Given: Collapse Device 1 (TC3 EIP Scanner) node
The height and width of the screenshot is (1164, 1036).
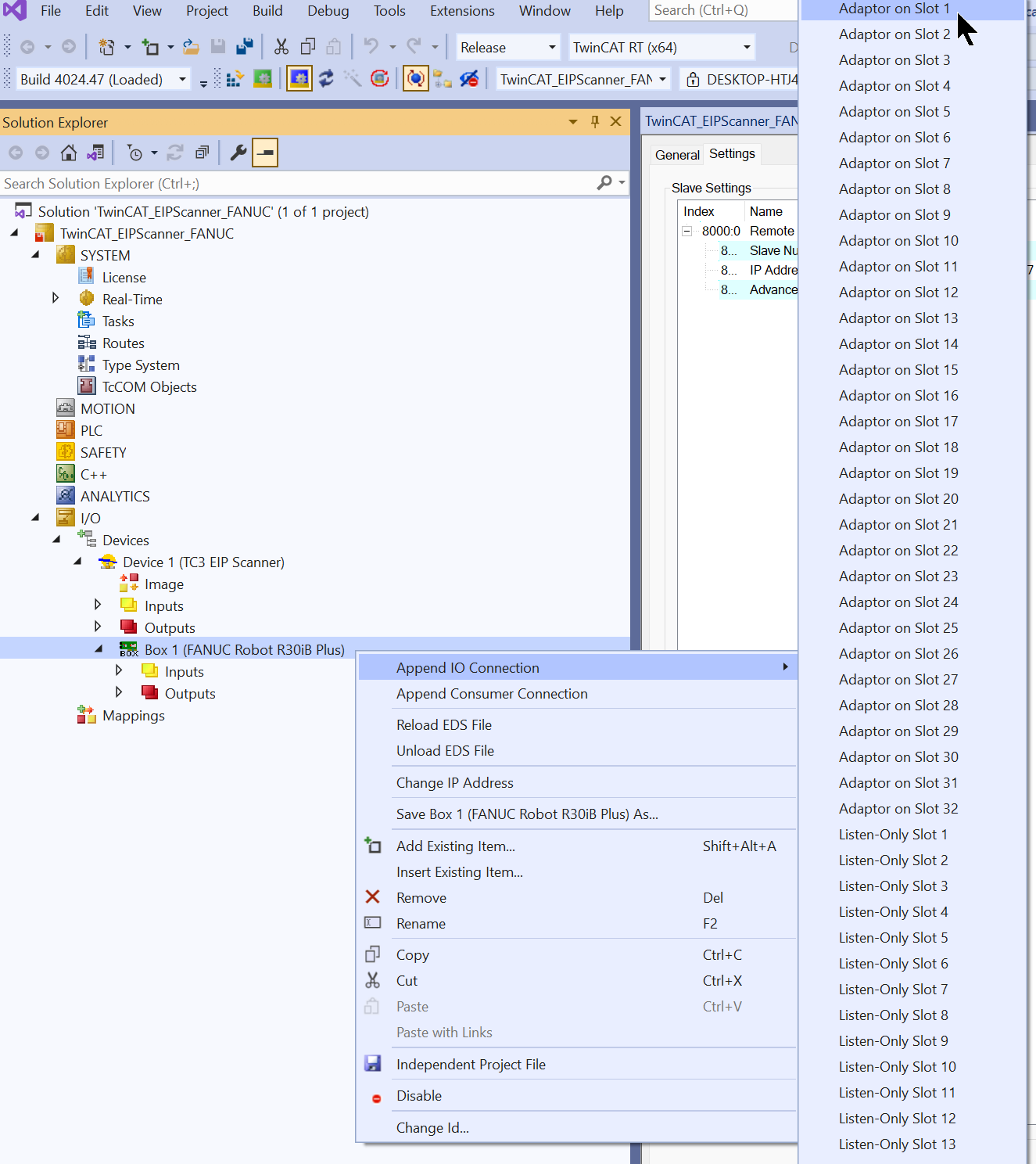Looking at the screenshot, I should pos(77,562).
